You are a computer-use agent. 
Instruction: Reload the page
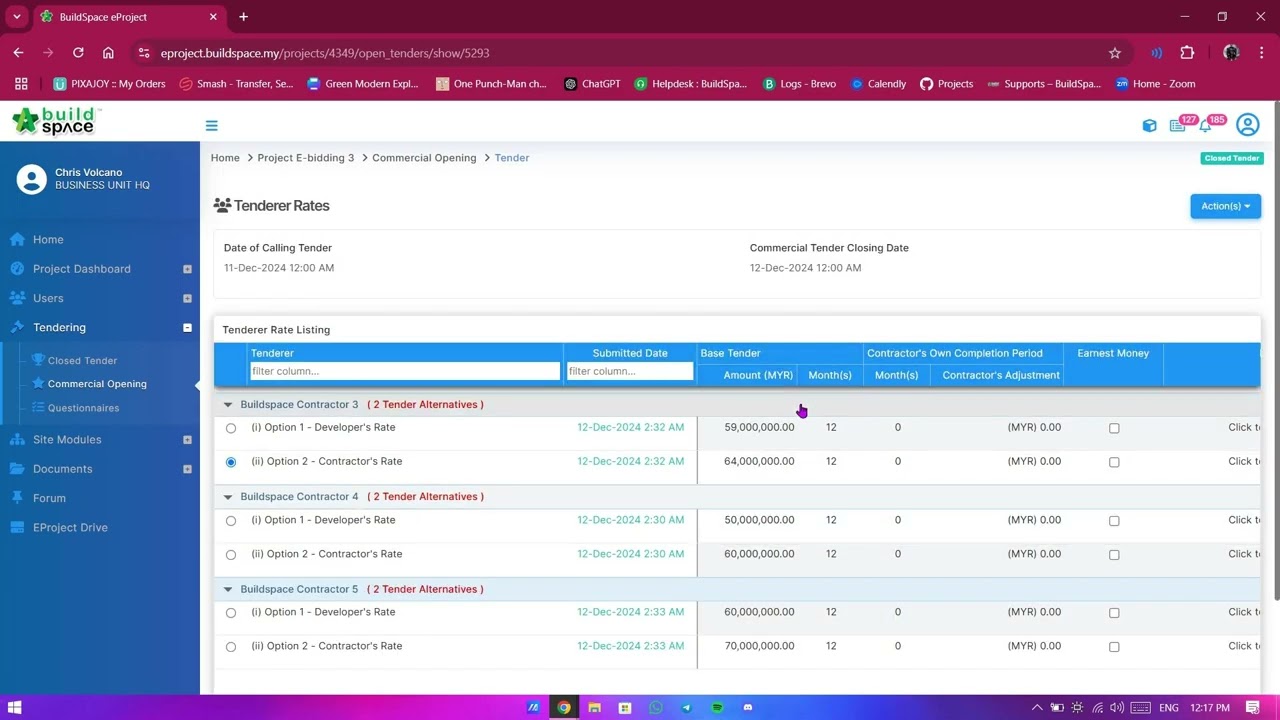coord(78,53)
